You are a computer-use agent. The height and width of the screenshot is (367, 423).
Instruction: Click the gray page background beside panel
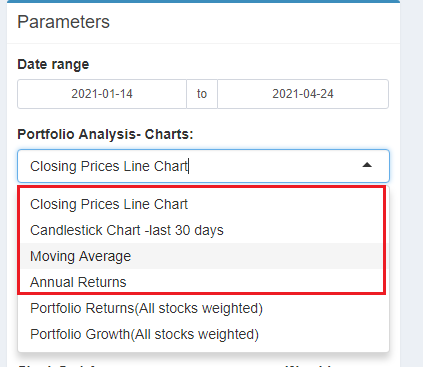411,183
